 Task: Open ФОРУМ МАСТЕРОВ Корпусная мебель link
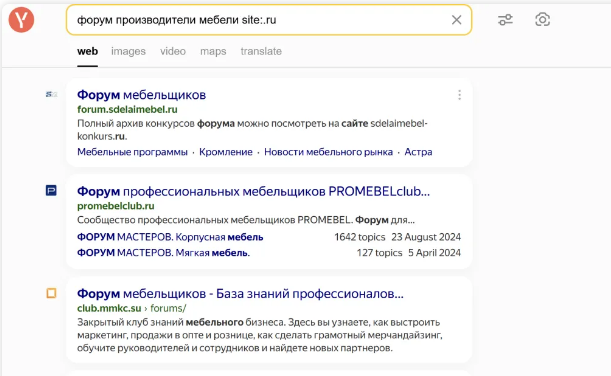click(170, 237)
